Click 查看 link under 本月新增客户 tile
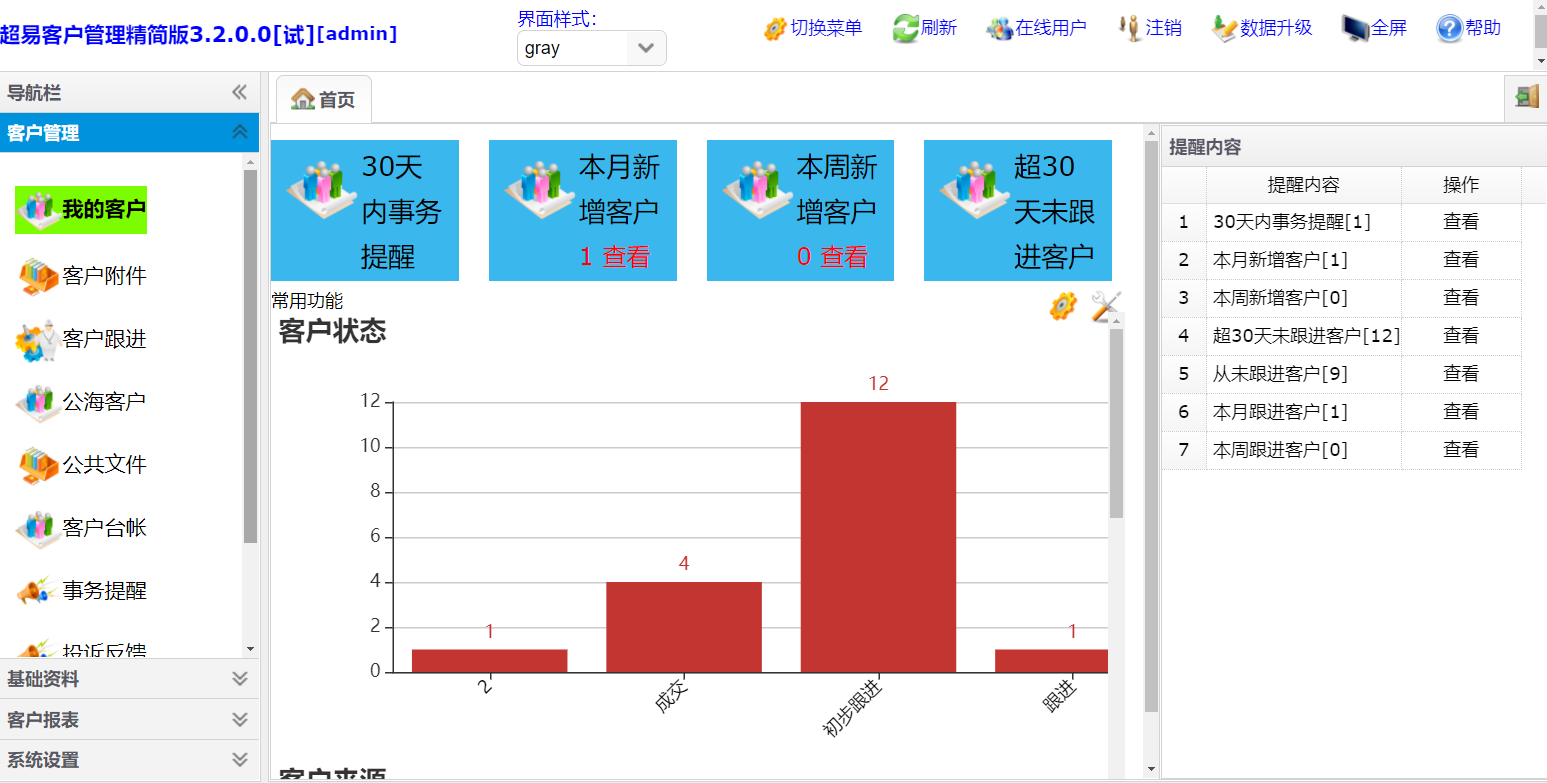Screen dimensions: 1547x783 pyautogui.click(x=626, y=257)
